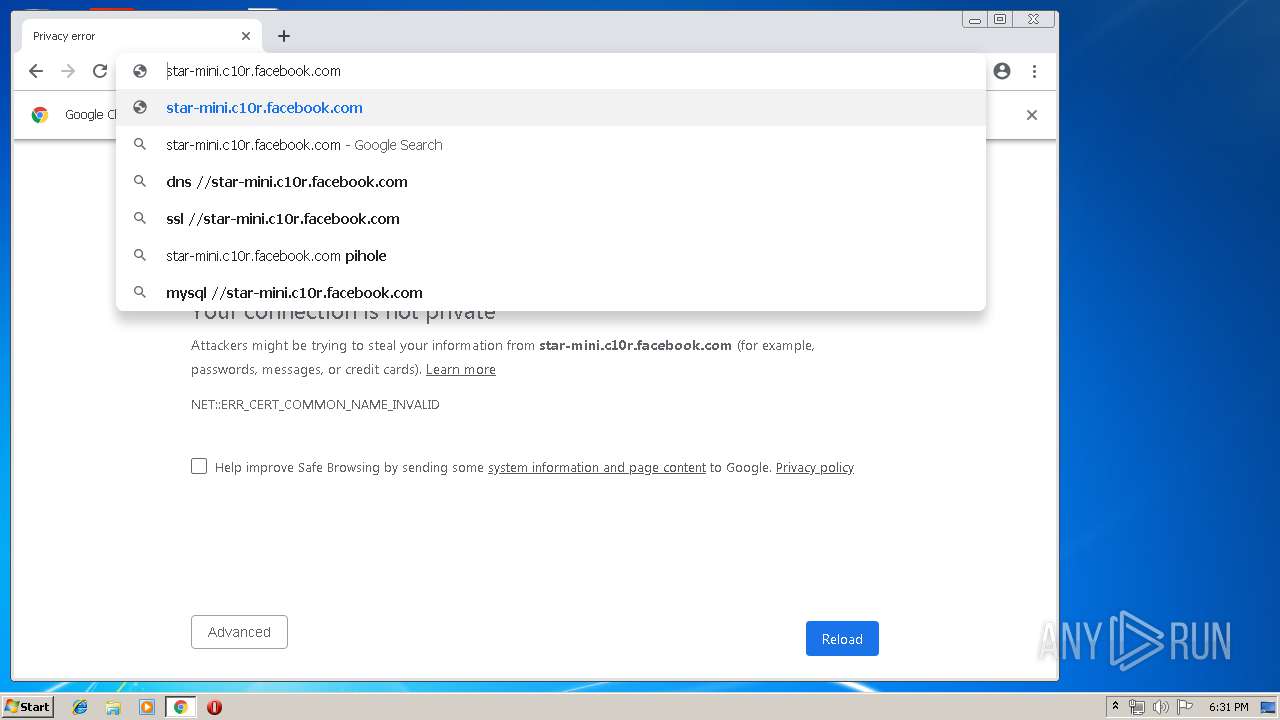
Task: Click the Advanced button
Action: [239, 632]
